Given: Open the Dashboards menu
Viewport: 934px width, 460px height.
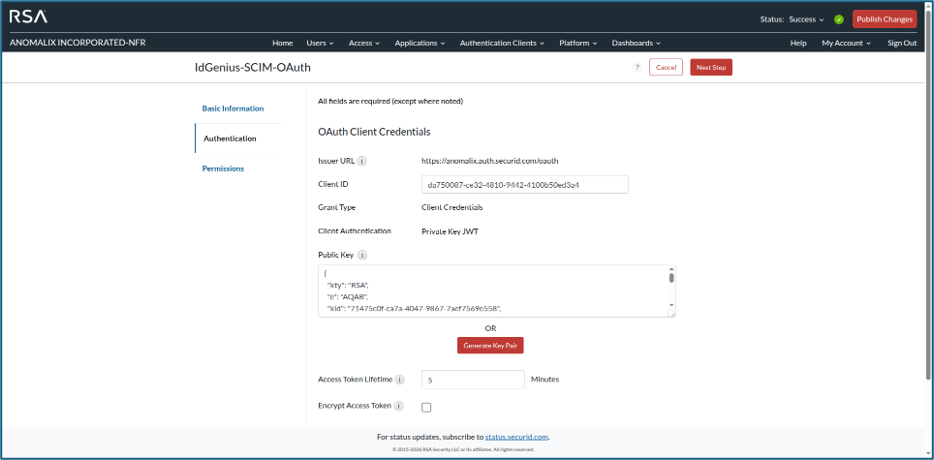Looking at the screenshot, I should (636, 43).
